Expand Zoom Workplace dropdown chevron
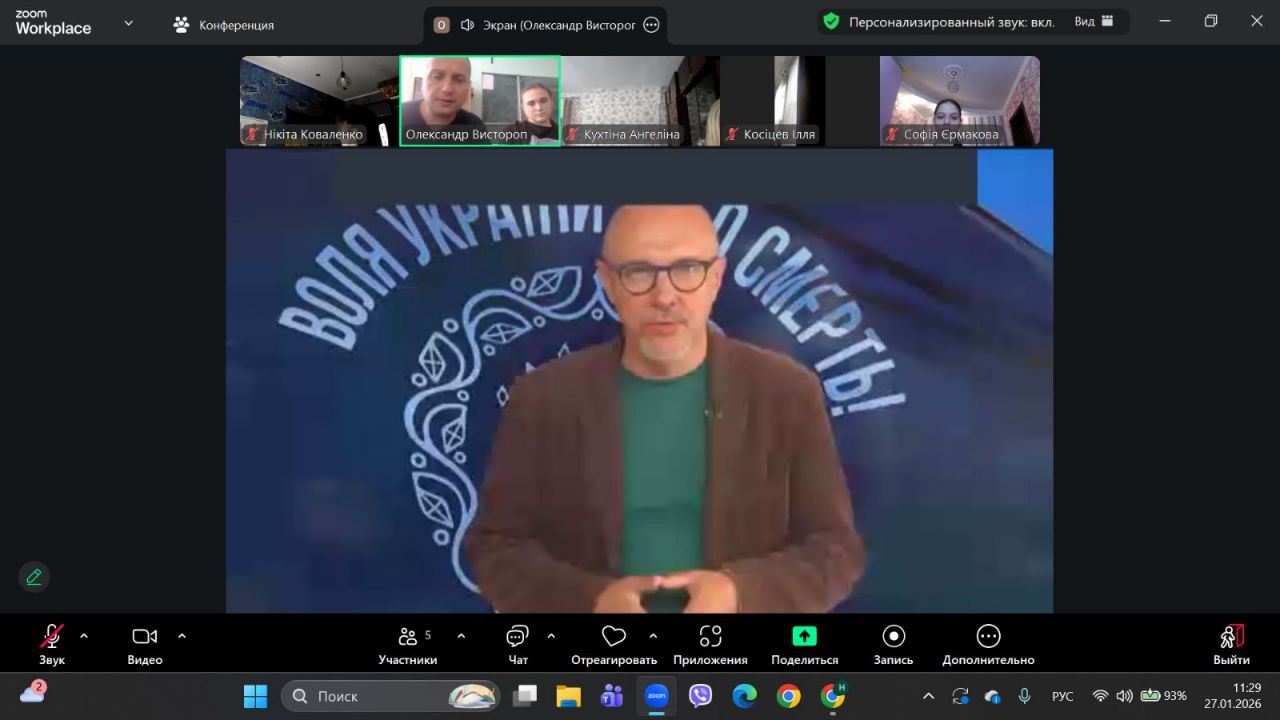The height and width of the screenshot is (720, 1280). tap(128, 22)
